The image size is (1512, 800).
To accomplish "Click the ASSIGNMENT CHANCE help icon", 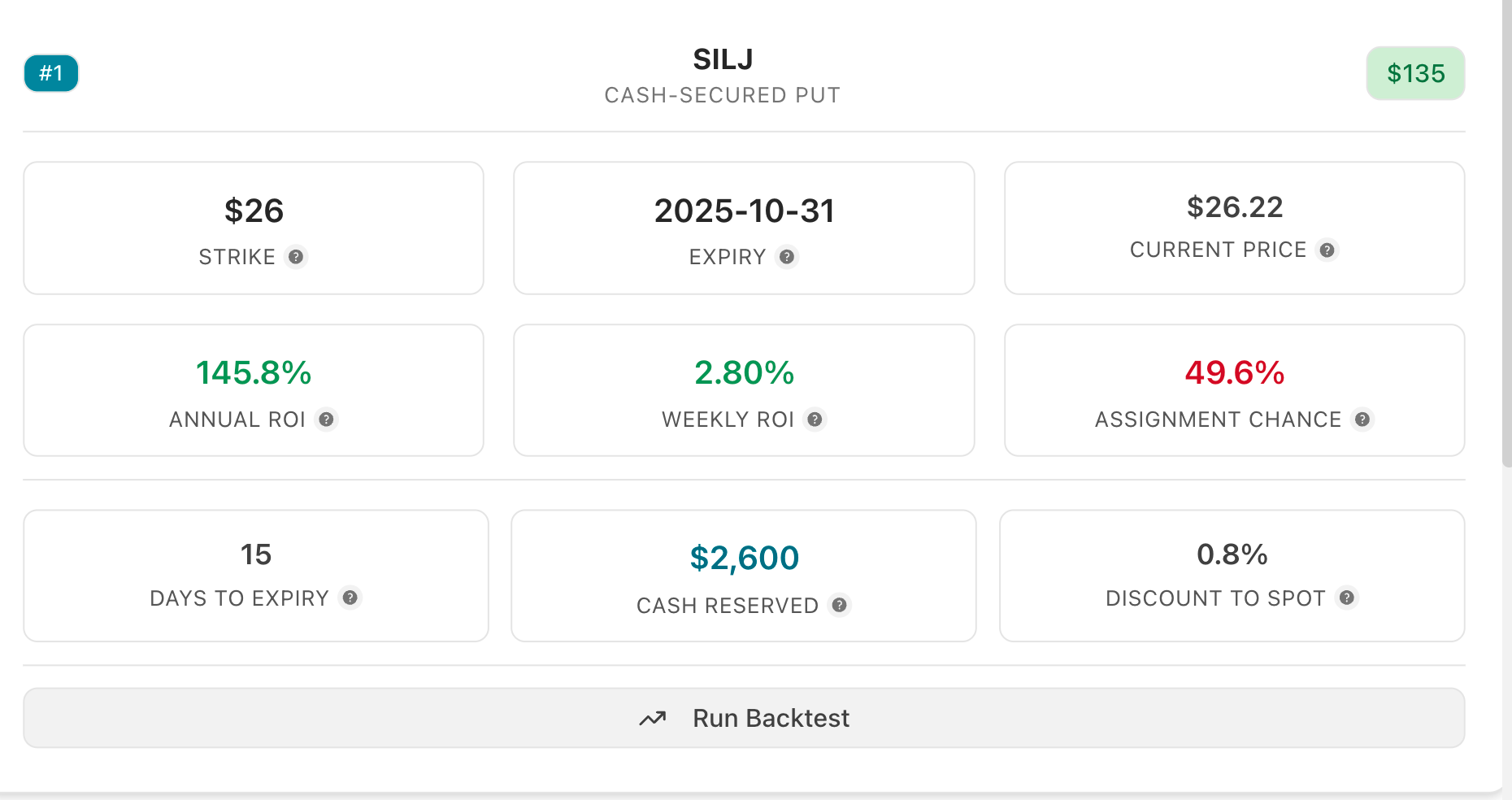I will click(1362, 420).
